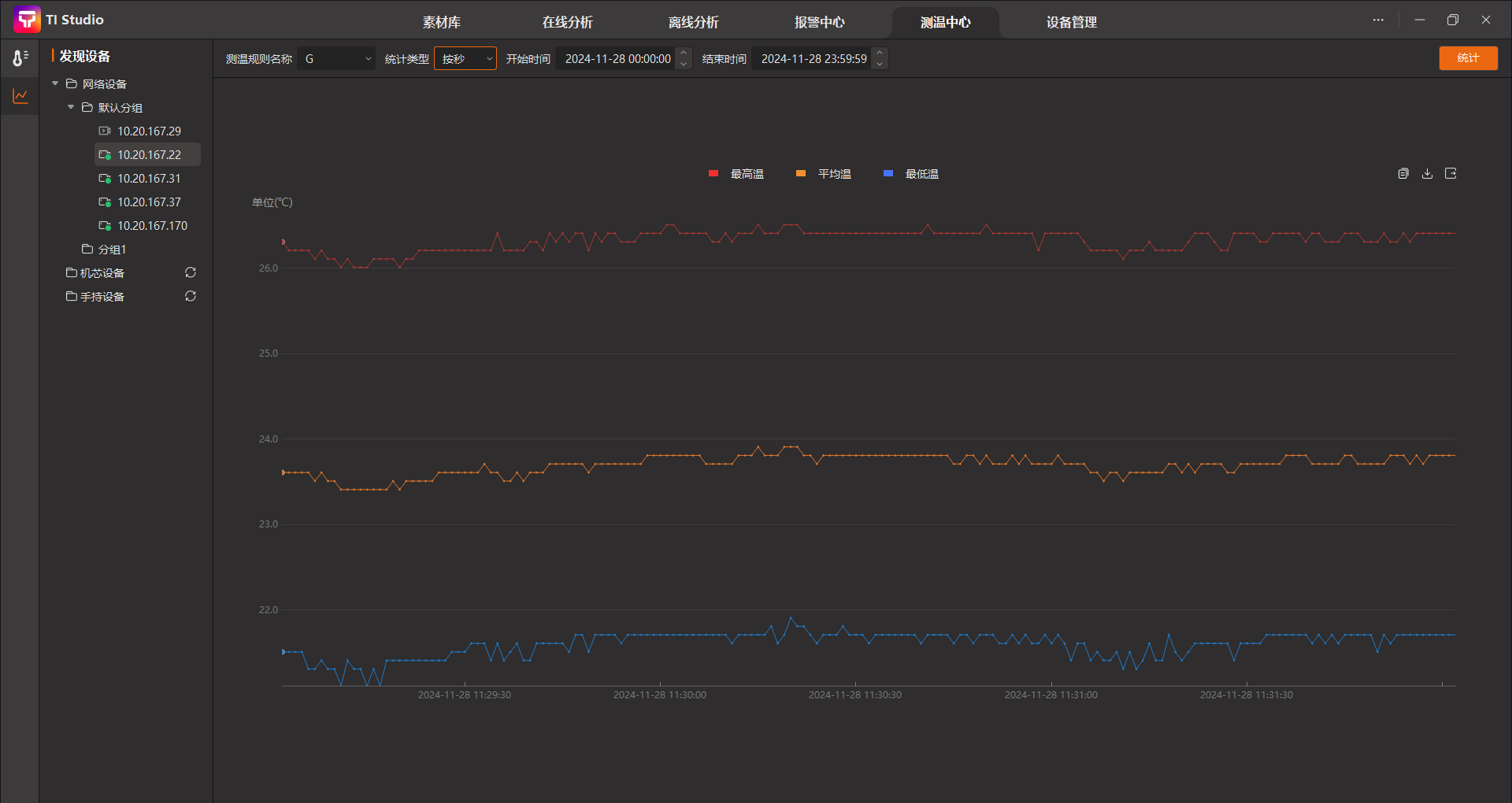Screen dimensions: 1512x803
Task: Select device 10.20.167.170 in the tree
Action: (152, 226)
